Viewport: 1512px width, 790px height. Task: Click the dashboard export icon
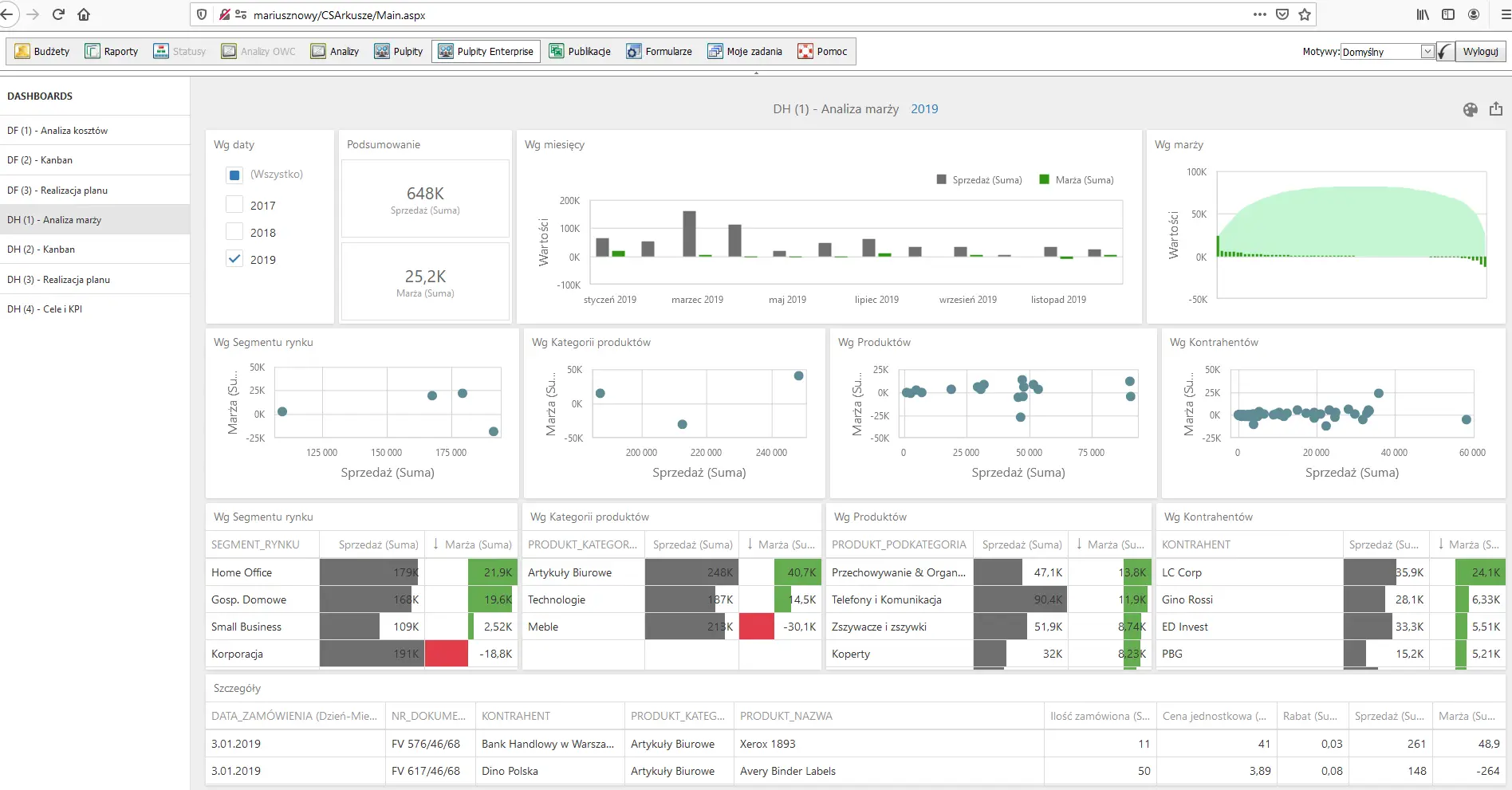(x=1496, y=109)
